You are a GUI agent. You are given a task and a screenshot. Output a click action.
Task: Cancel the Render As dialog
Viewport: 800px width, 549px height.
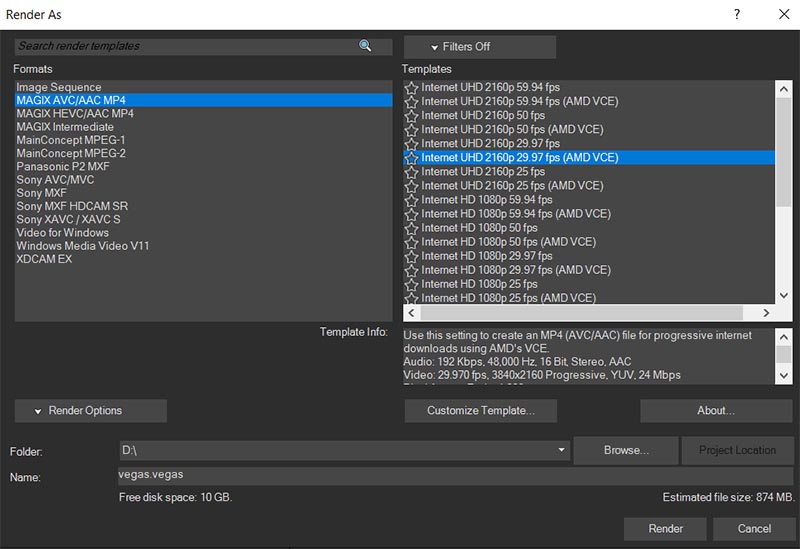point(754,529)
